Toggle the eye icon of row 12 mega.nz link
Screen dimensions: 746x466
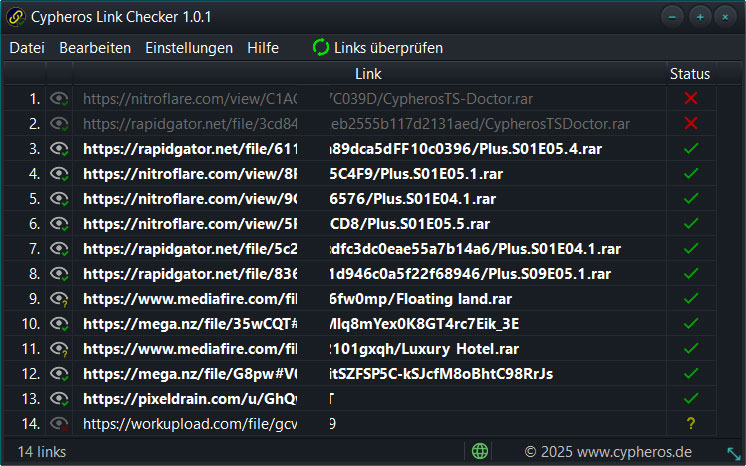[x=59, y=374]
